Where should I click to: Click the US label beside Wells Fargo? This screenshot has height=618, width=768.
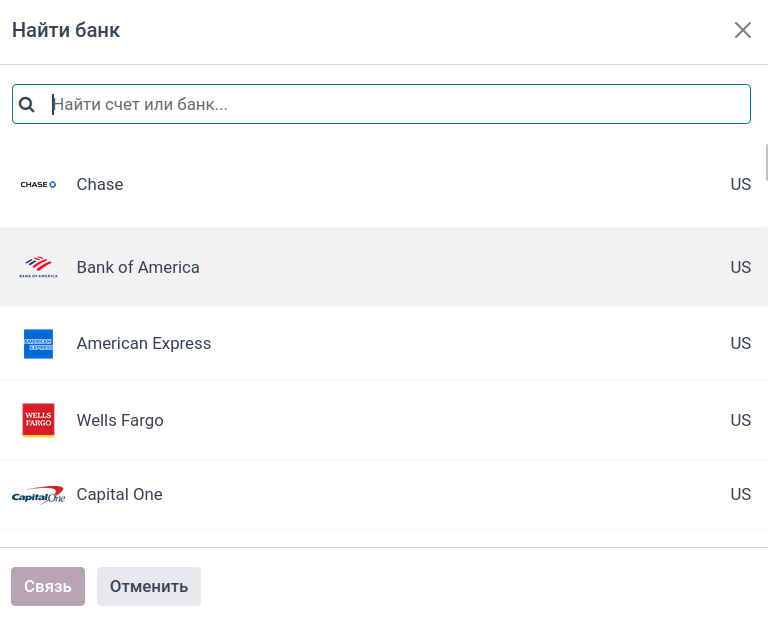[x=740, y=420]
